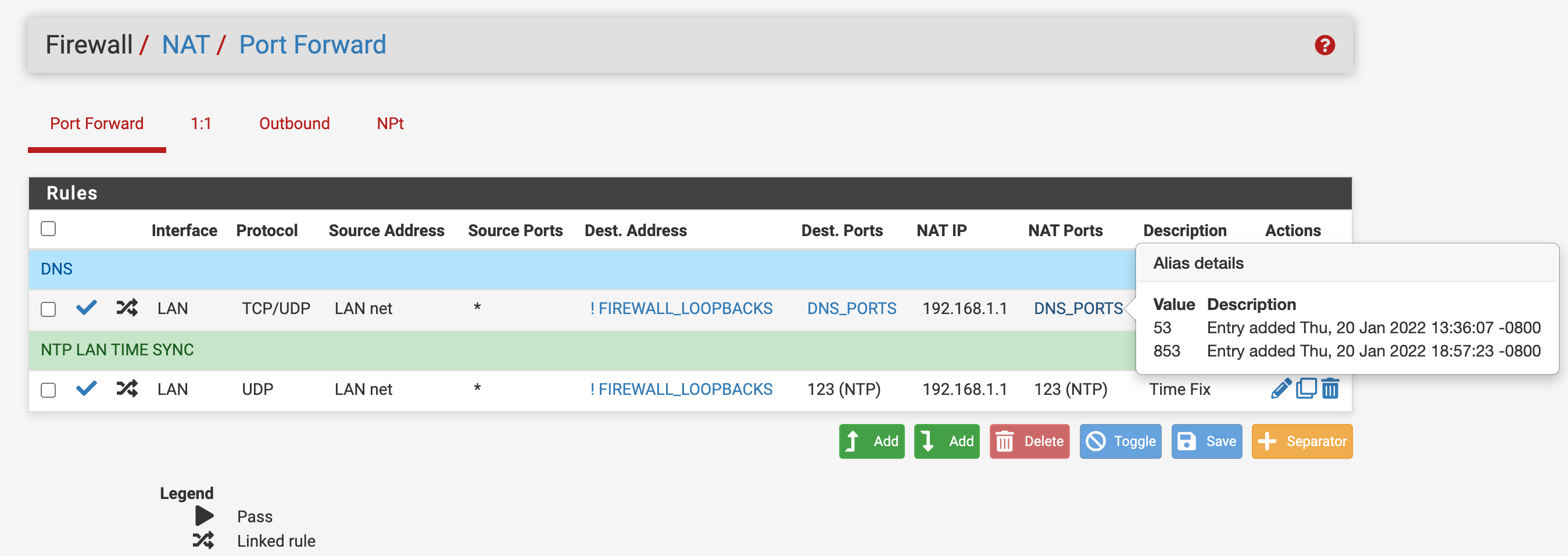Click the TCP/UDP protocol cell

[x=275, y=308]
